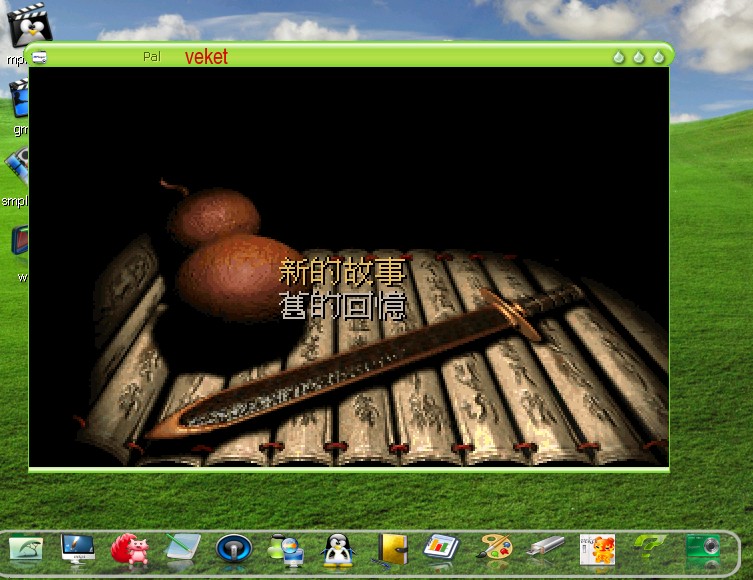The height and width of the screenshot is (580, 753).
Task: Open the green folder file manager in dock
Action: pos(25,549)
